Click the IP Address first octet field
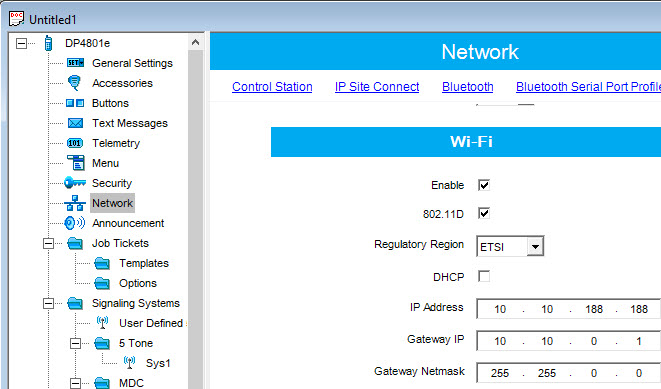The width and height of the screenshot is (661, 389). click(500, 309)
